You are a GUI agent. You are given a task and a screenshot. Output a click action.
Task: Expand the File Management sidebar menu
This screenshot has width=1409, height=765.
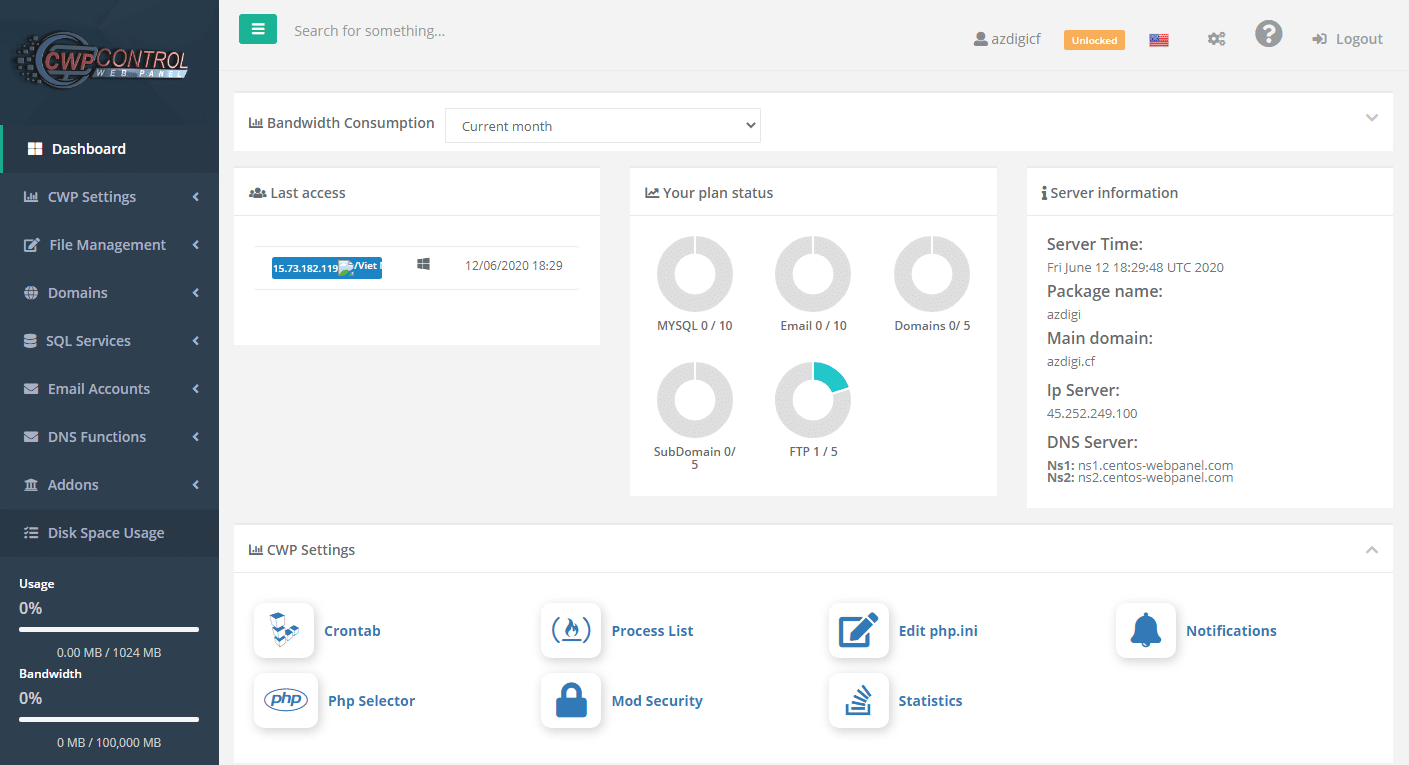108,245
